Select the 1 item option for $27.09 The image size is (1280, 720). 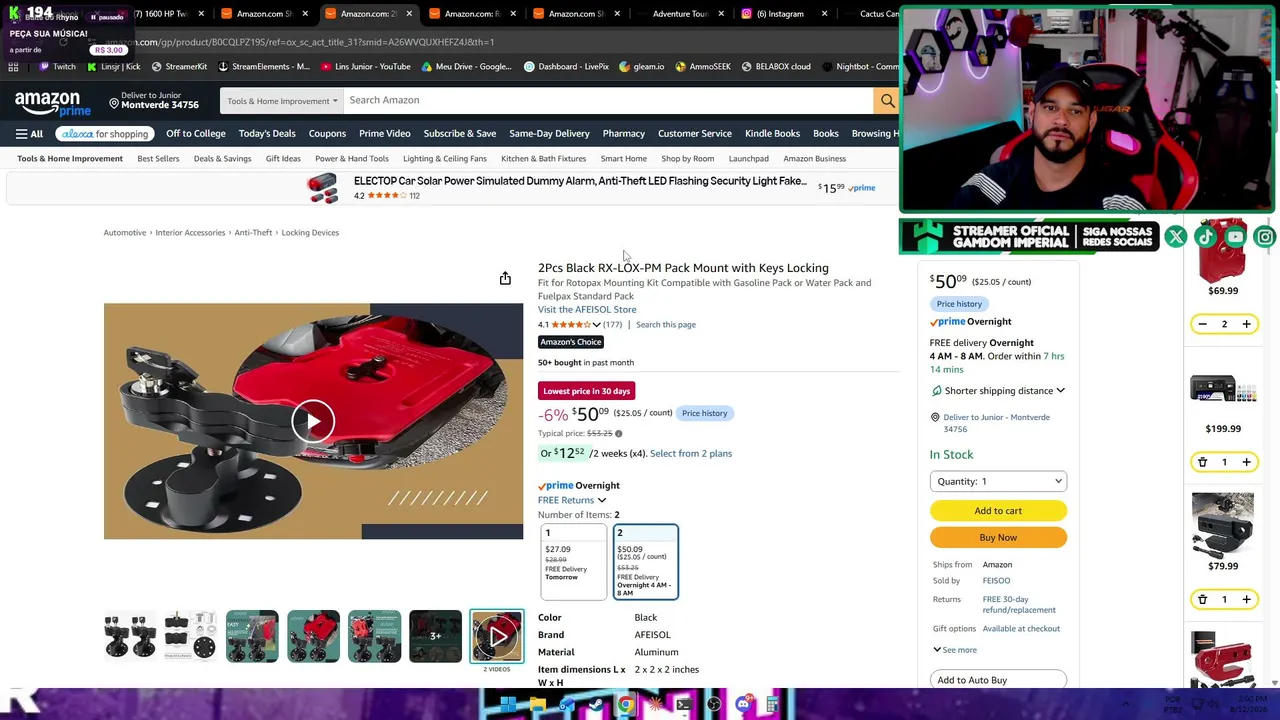click(x=573, y=562)
